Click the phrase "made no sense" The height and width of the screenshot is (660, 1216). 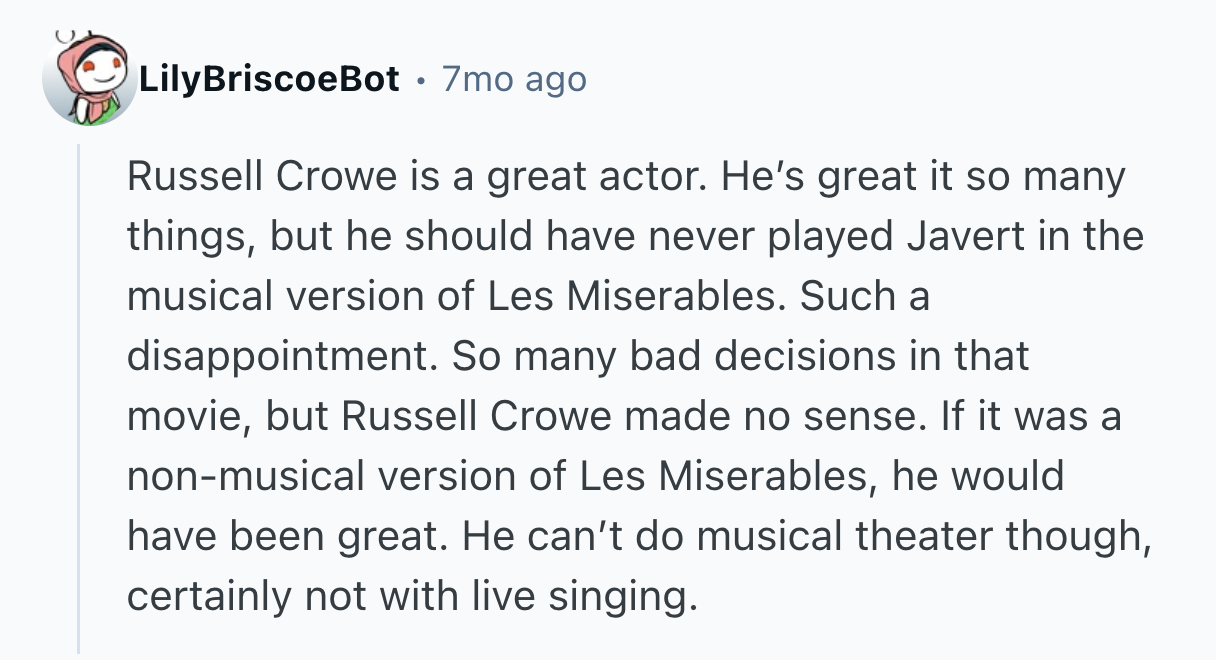776,417
